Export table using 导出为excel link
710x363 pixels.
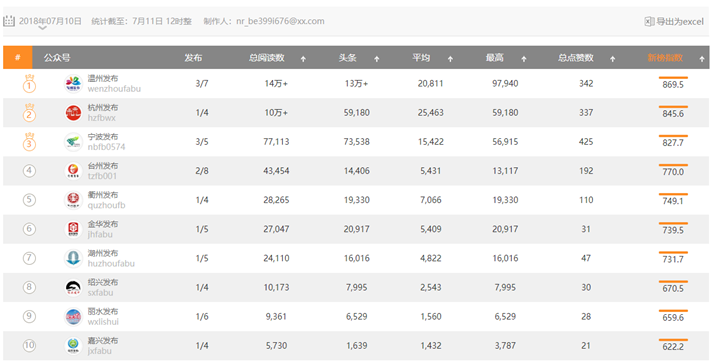[x=680, y=21]
